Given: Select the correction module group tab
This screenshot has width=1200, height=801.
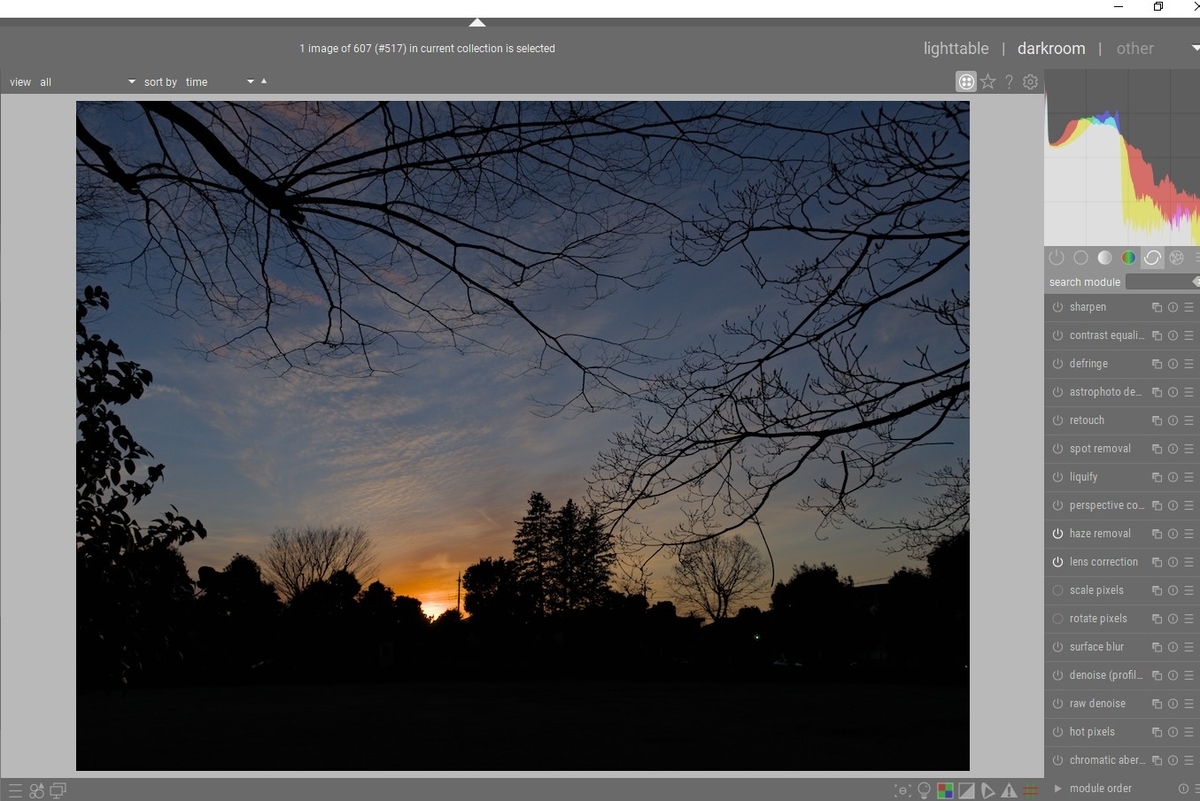Looking at the screenshot, I should (x=1152, y=258).
